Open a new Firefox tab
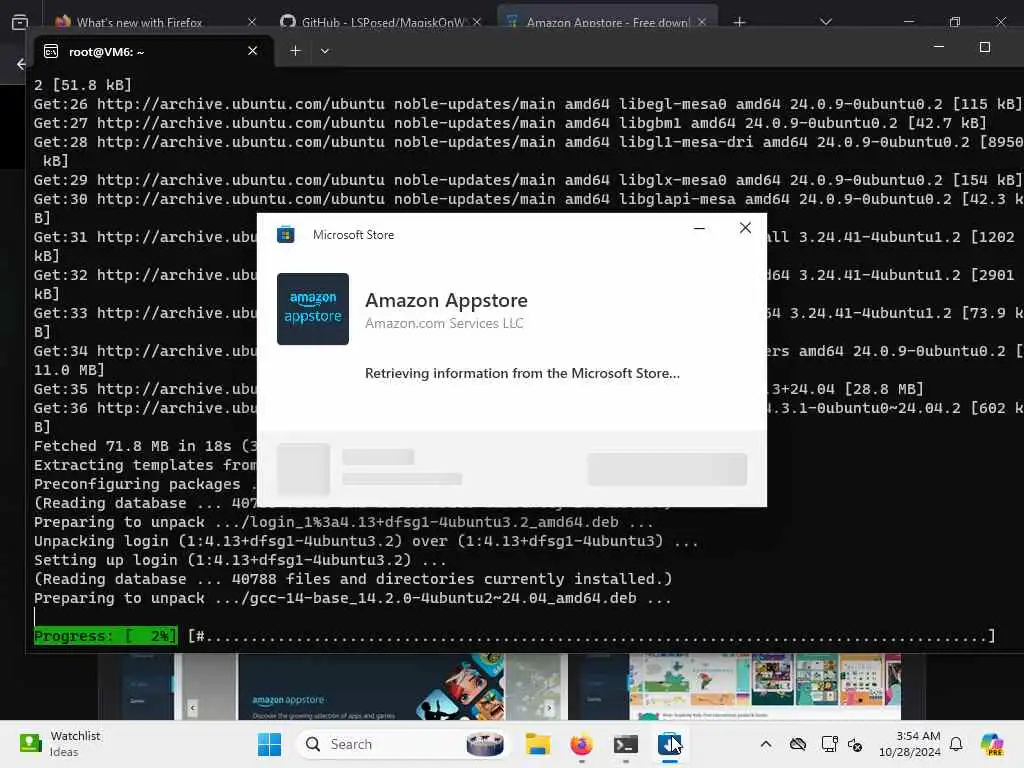Viewport: 1024px width, 768px height. coord(739,22)
